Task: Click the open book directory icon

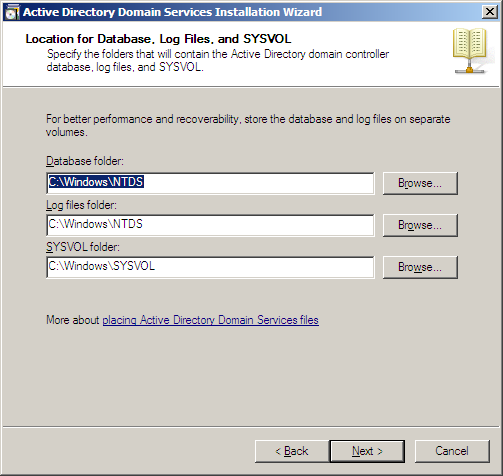Action: click(470, 51)
